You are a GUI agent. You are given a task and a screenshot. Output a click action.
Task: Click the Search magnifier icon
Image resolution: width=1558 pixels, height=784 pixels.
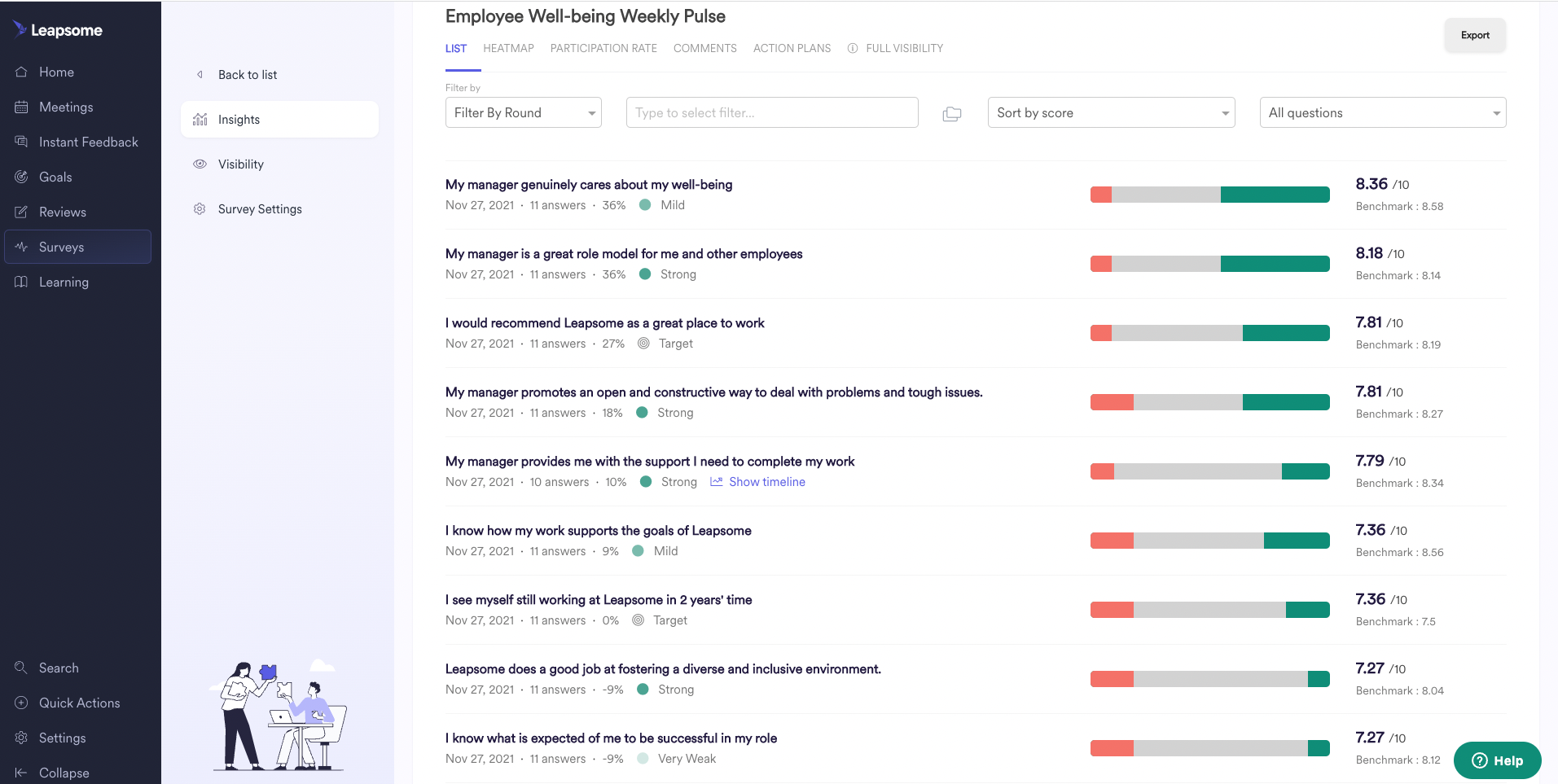(21, 668)
